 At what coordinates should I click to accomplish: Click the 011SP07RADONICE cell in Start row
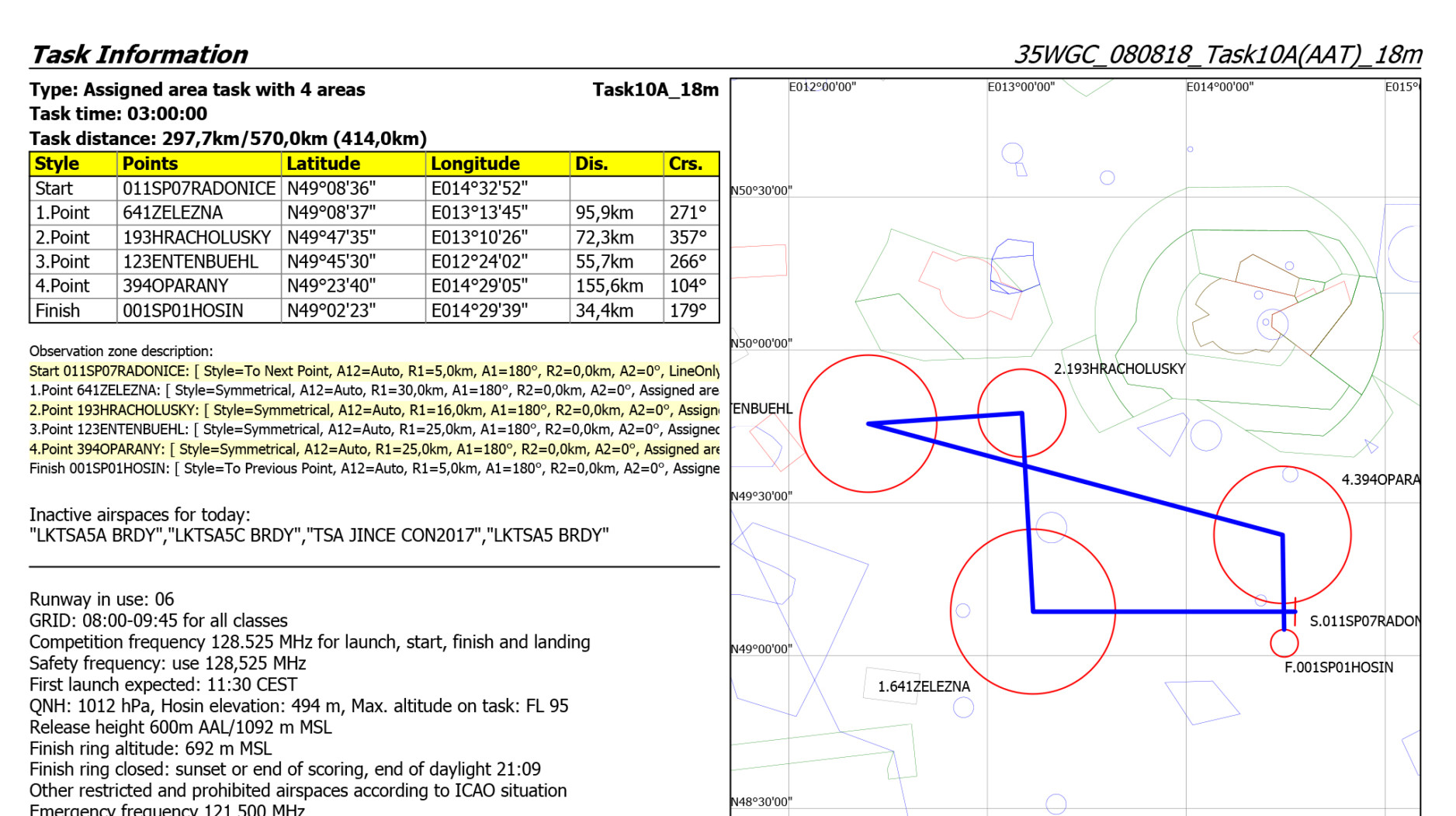pos(199,188)
